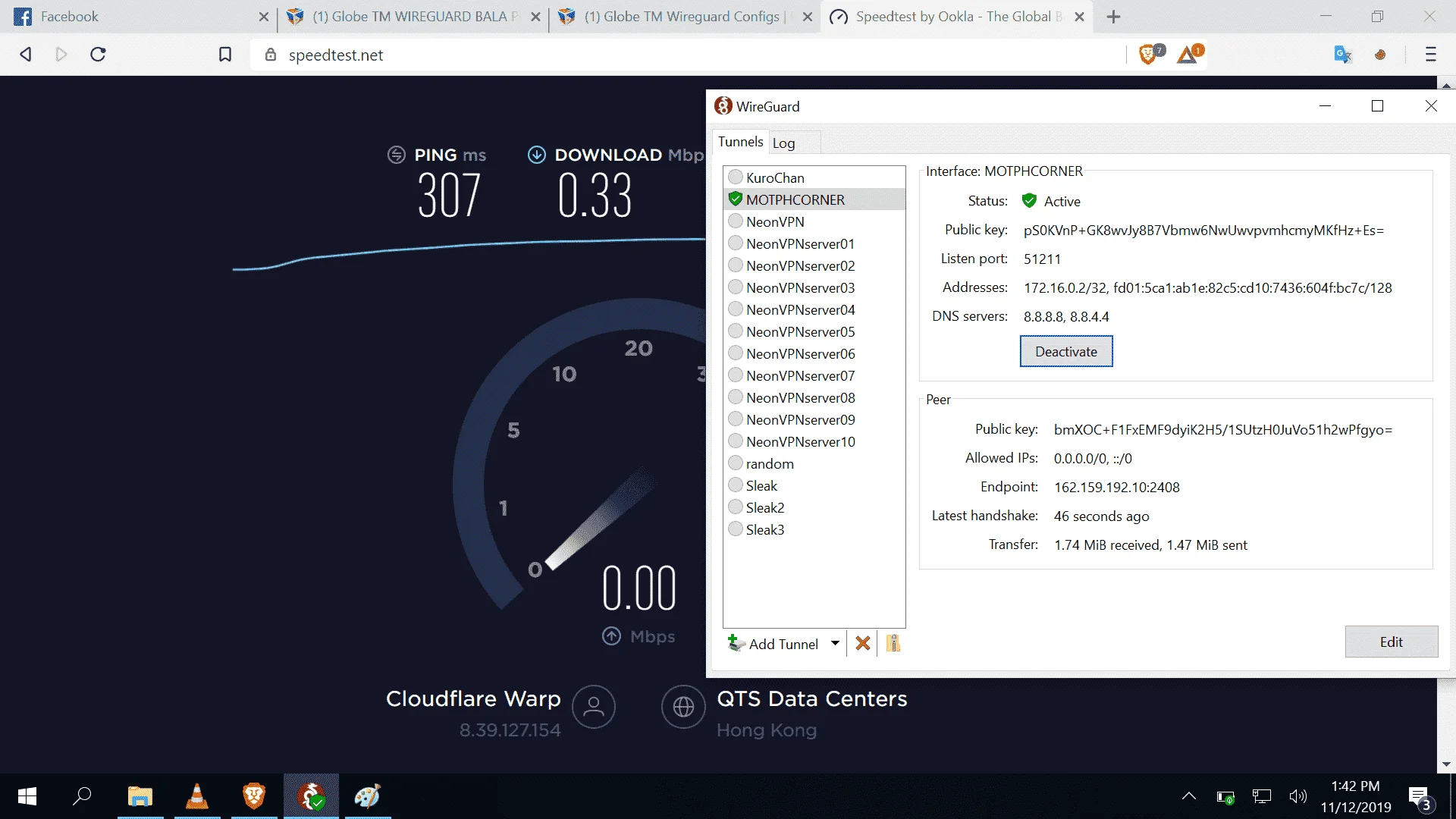The height and width of the screenshot is (819, 1456).
Task: Click the volume speaker tray icon
Action: click(1298, 796)
